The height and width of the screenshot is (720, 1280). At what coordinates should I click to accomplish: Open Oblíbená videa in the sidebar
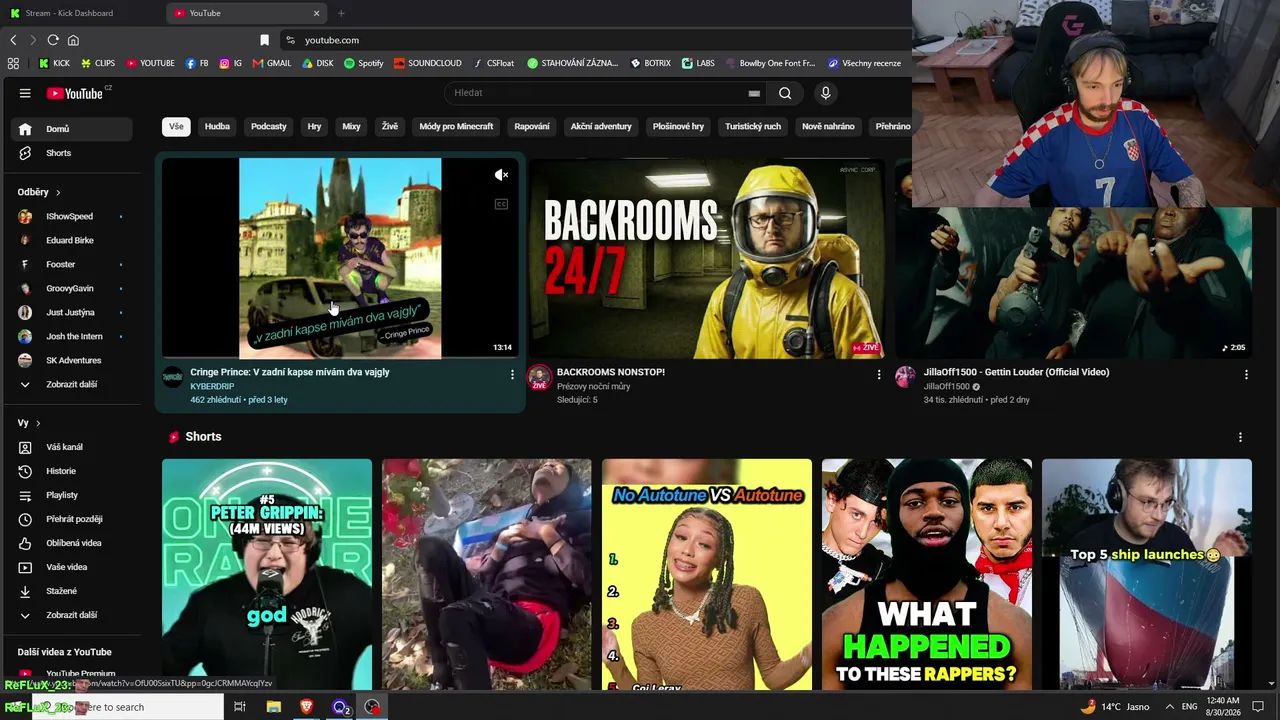point(72,543)
